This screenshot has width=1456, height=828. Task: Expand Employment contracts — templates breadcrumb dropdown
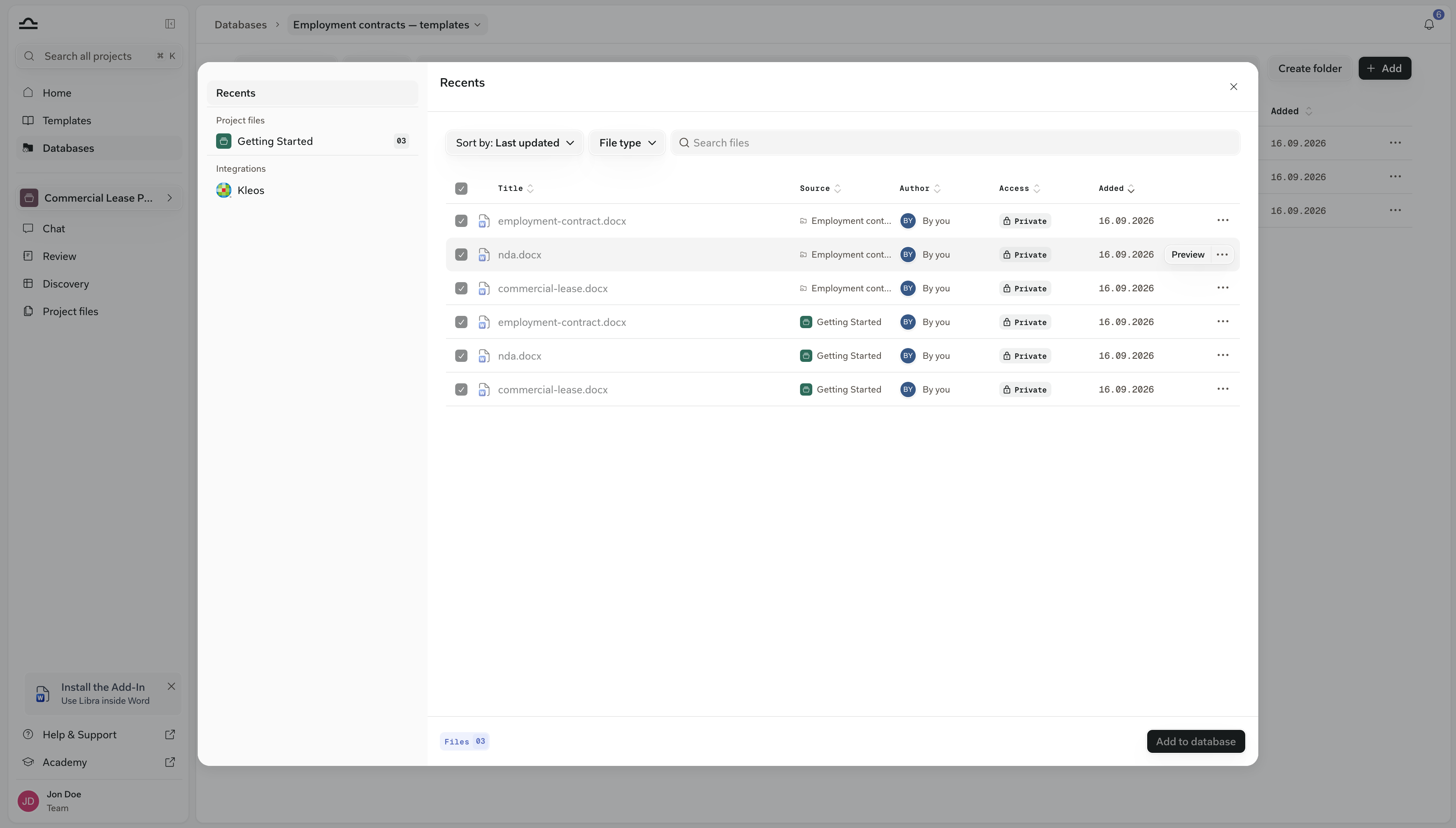[x=387, y=25]
